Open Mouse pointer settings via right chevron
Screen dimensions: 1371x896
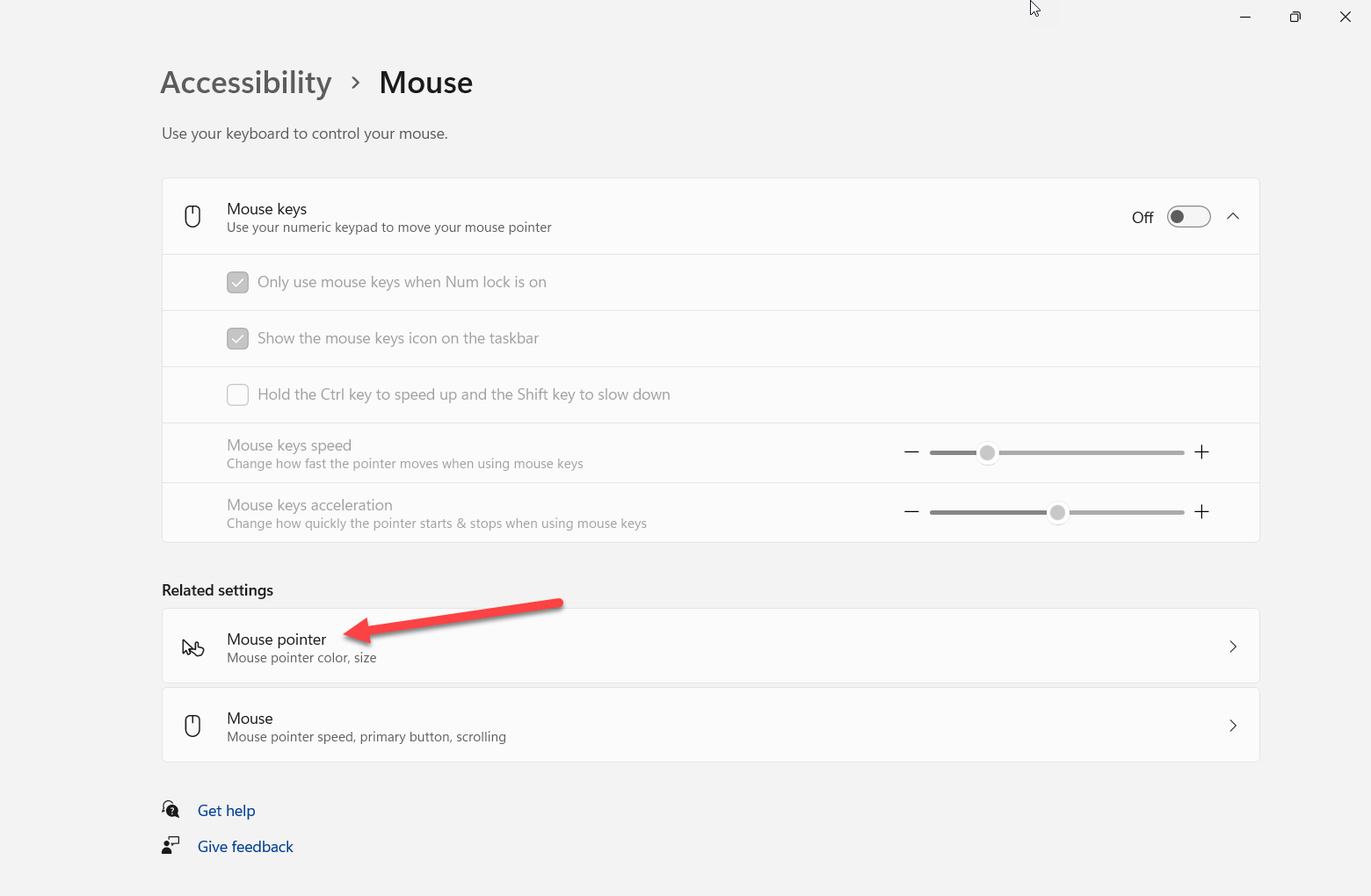(x=1233, y=647)
